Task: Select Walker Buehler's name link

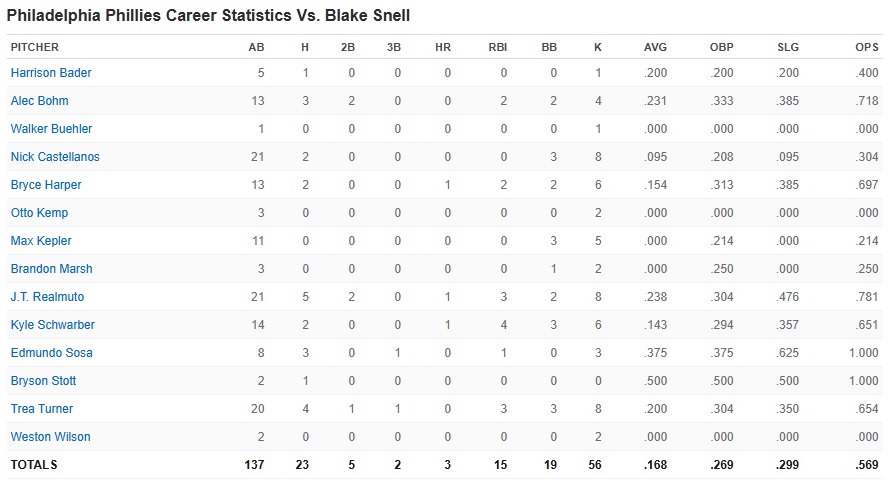Action: (x=51, y=129)
